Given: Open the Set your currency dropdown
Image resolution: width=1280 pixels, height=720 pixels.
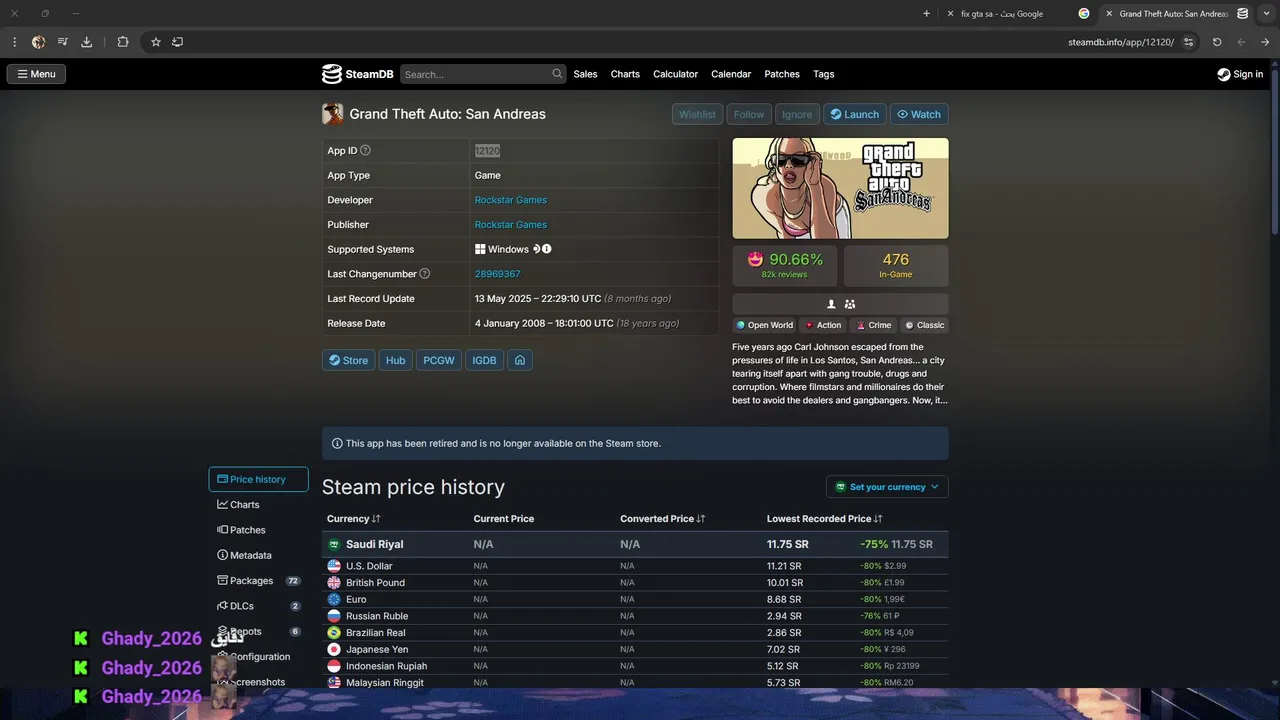Looking at the screenshot, I should 887,487.
